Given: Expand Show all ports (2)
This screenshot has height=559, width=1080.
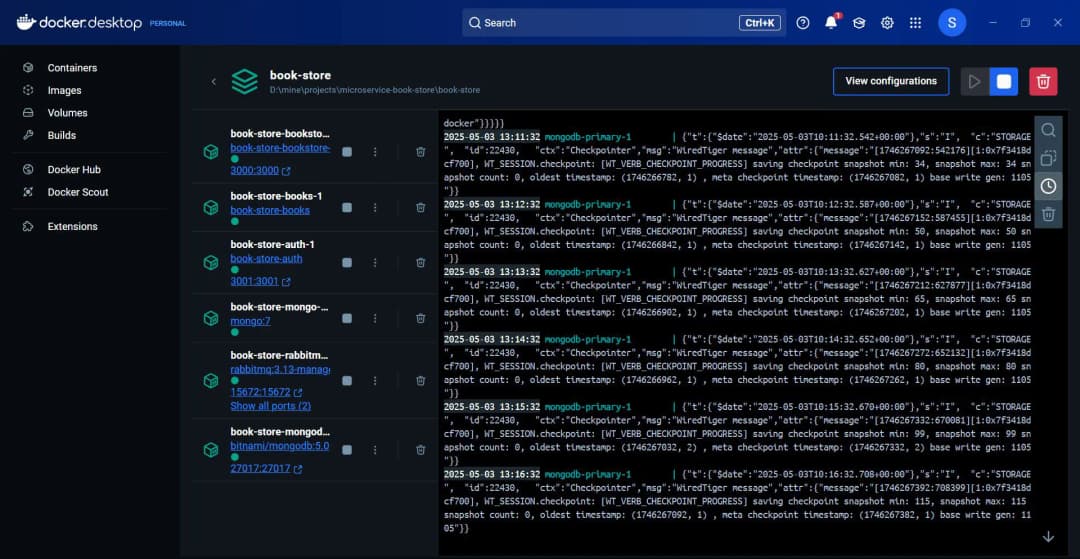Looking at the screenshot, I should (x=270, y=406).
